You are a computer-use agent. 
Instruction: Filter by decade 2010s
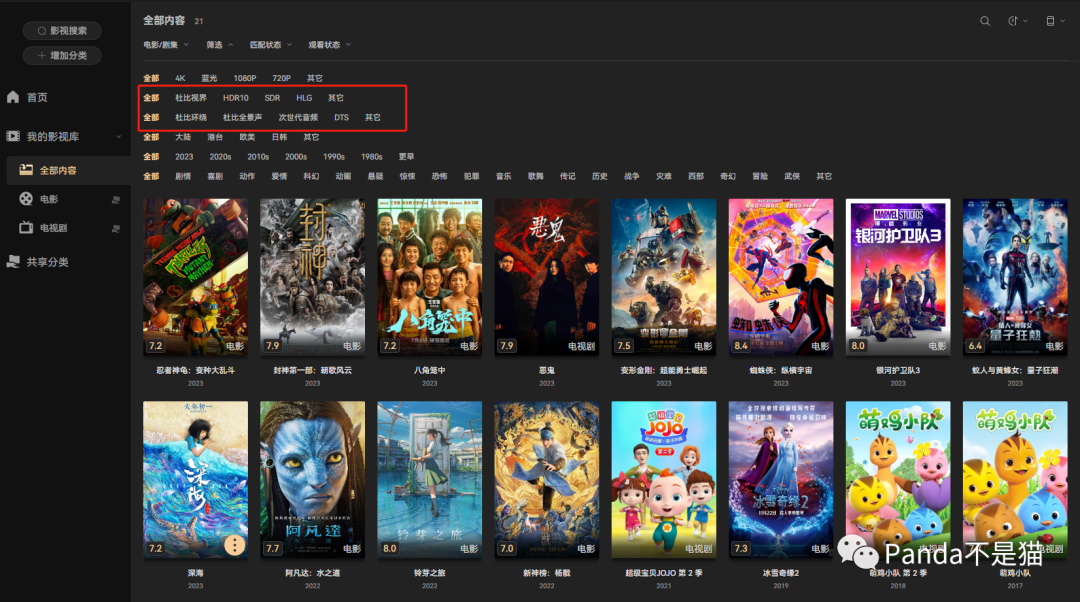tap(258, 157)
